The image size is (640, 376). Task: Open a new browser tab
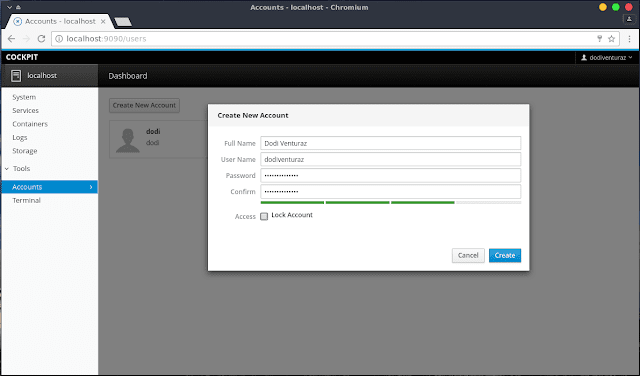pyautogui.click(x=123, y=22)
